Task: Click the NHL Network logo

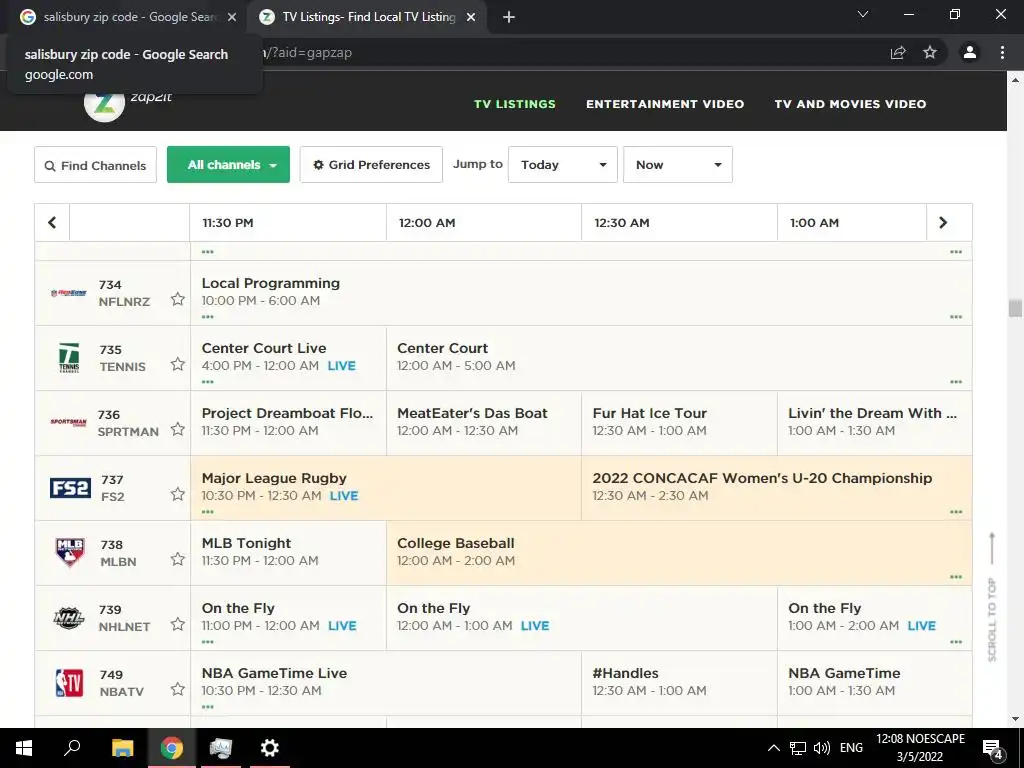Action: coord(69,618)
